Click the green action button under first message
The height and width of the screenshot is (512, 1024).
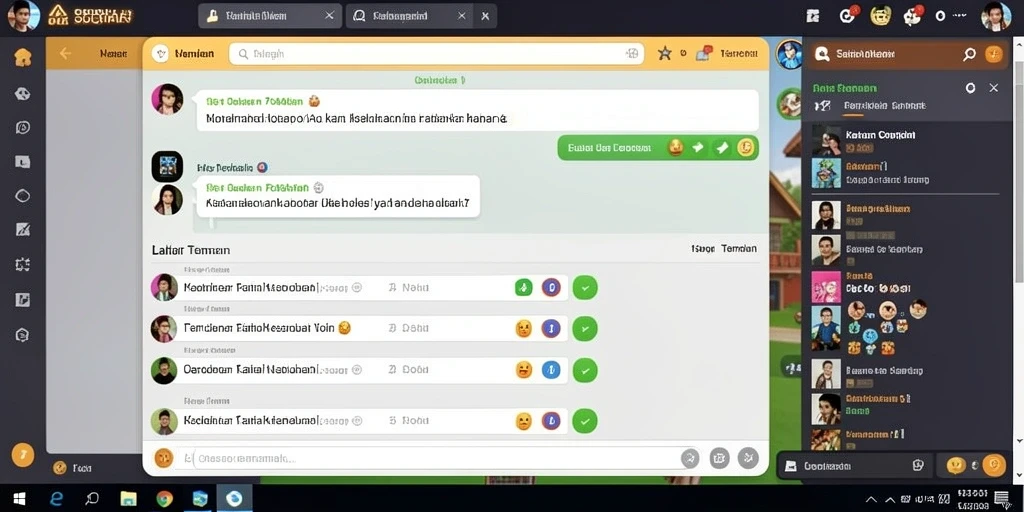click(658, 148)
